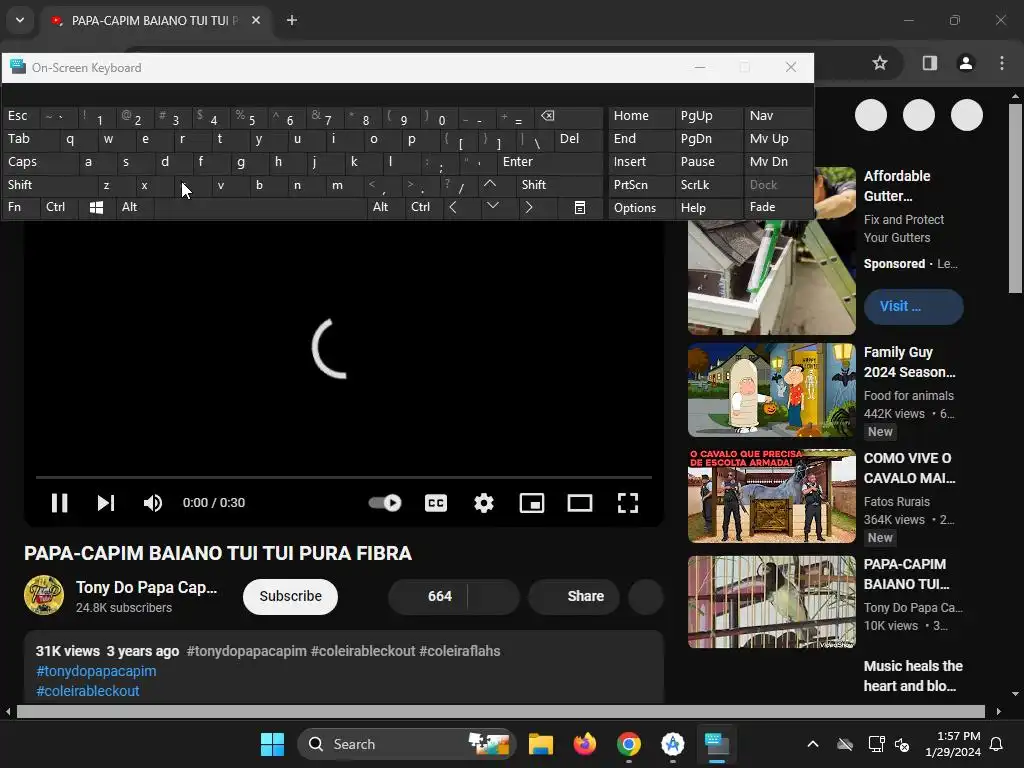Click space bar on On-Screen Keyboard
This screenshot has height=768, width=1024.
pos(260,208)
